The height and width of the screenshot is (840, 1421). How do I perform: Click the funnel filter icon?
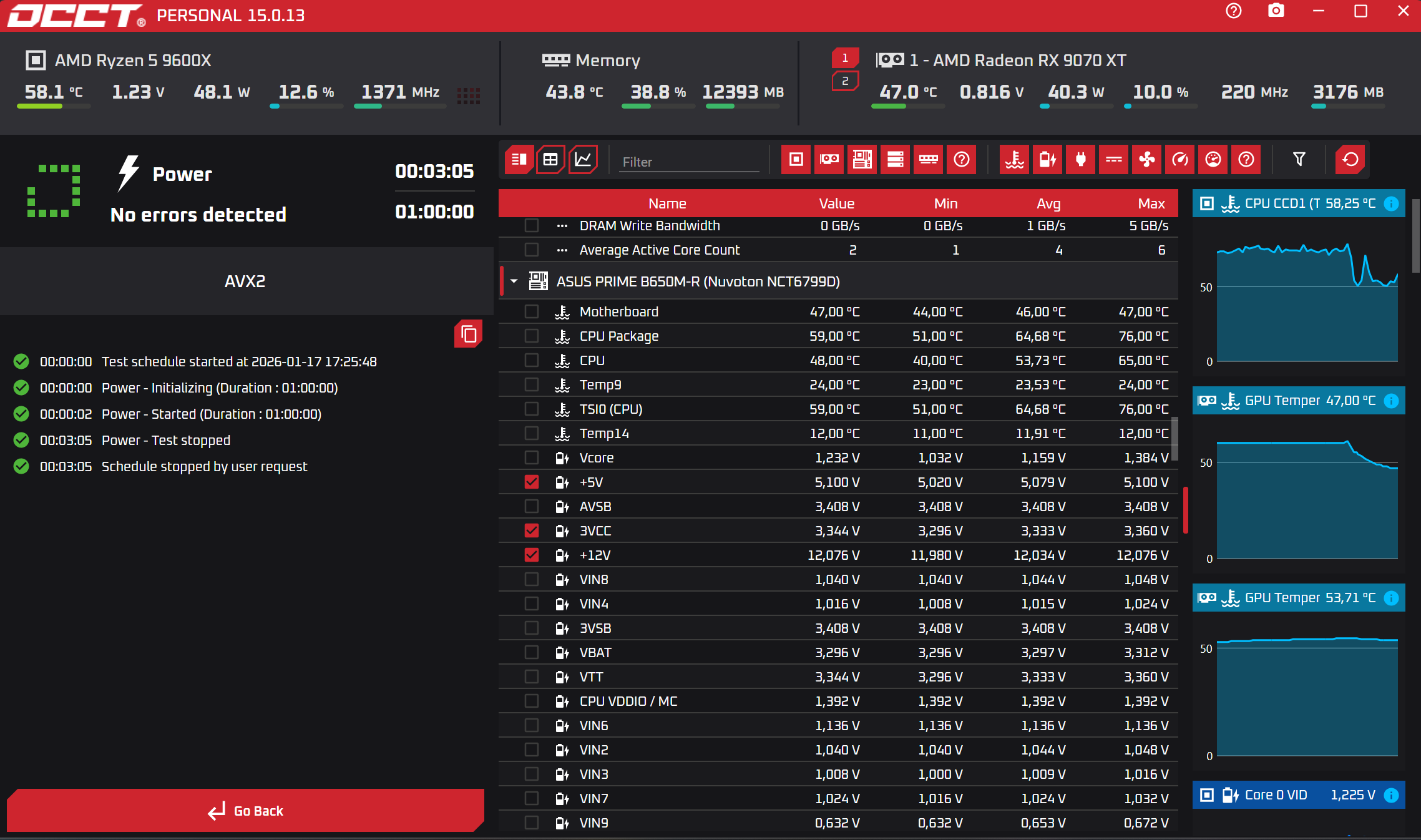point(1299,160)
